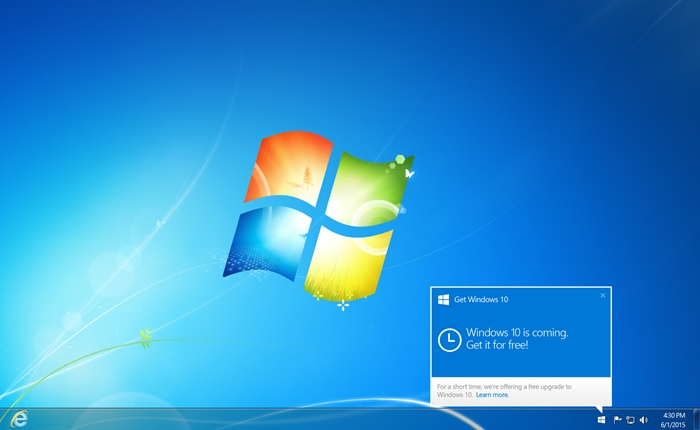Click the 'Get Windows 10' title text
700x430 pixels.
481,300
